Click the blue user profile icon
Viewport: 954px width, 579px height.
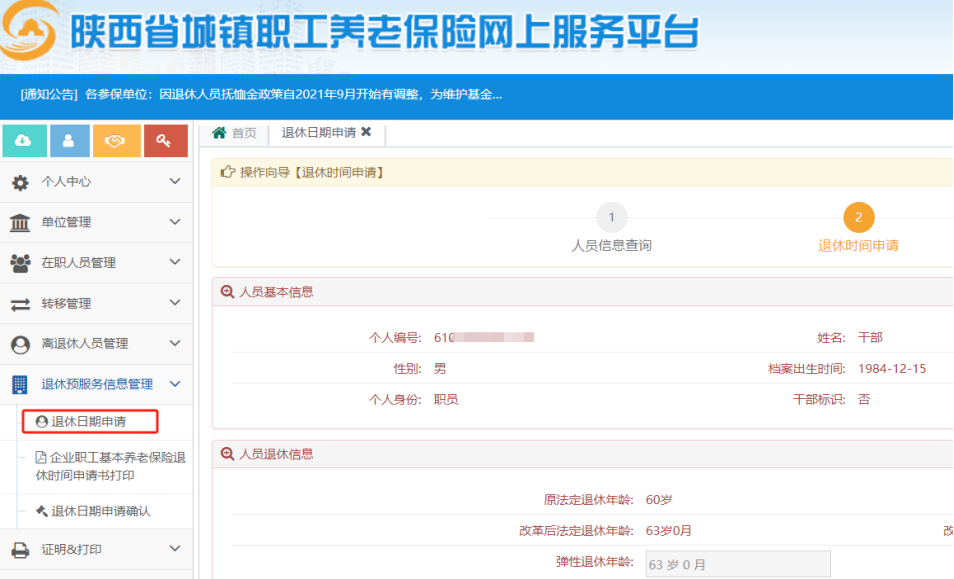click(x=69, y=140)
